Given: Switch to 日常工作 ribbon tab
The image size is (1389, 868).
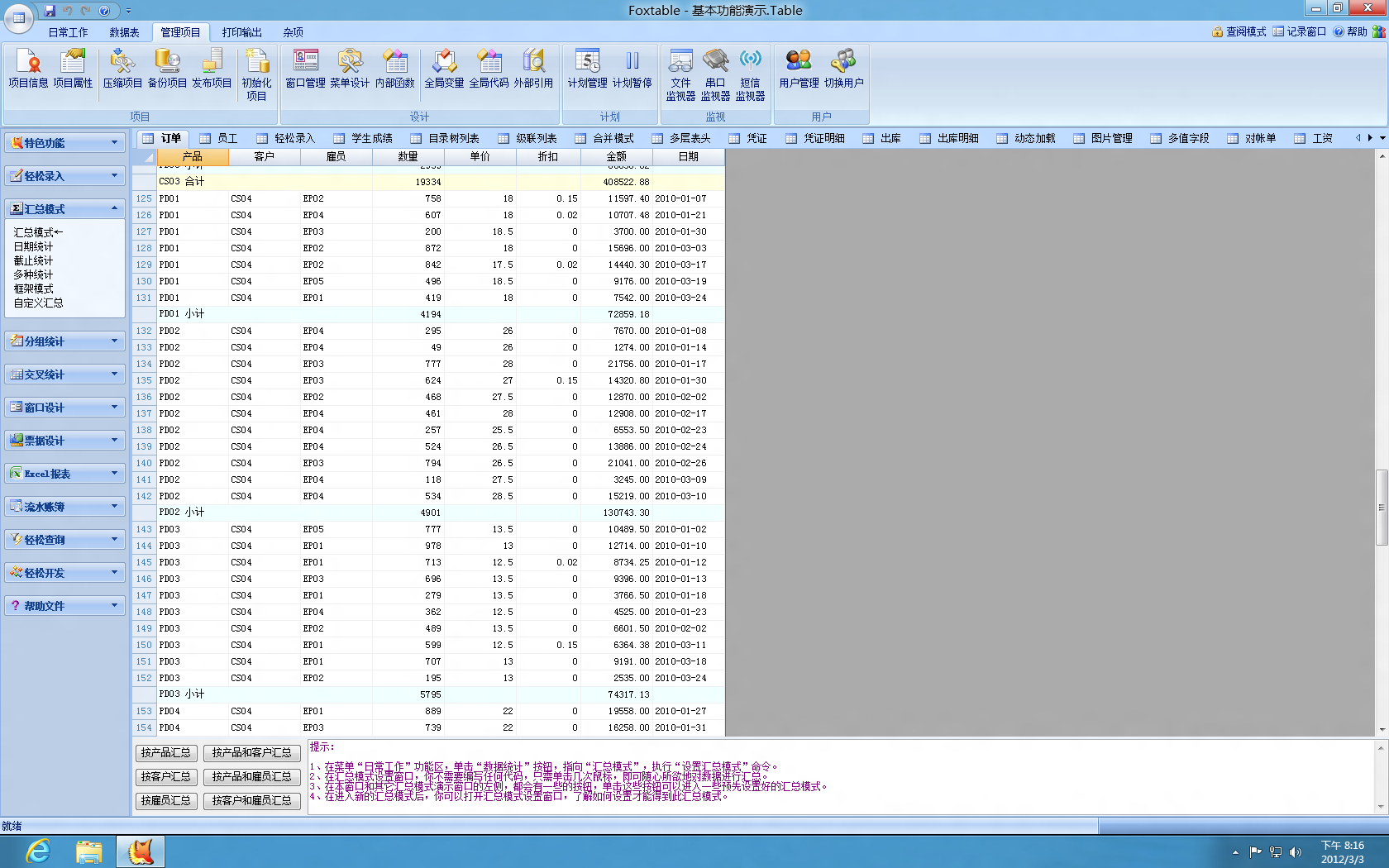Looking at the screenshot, I should 68,32.
